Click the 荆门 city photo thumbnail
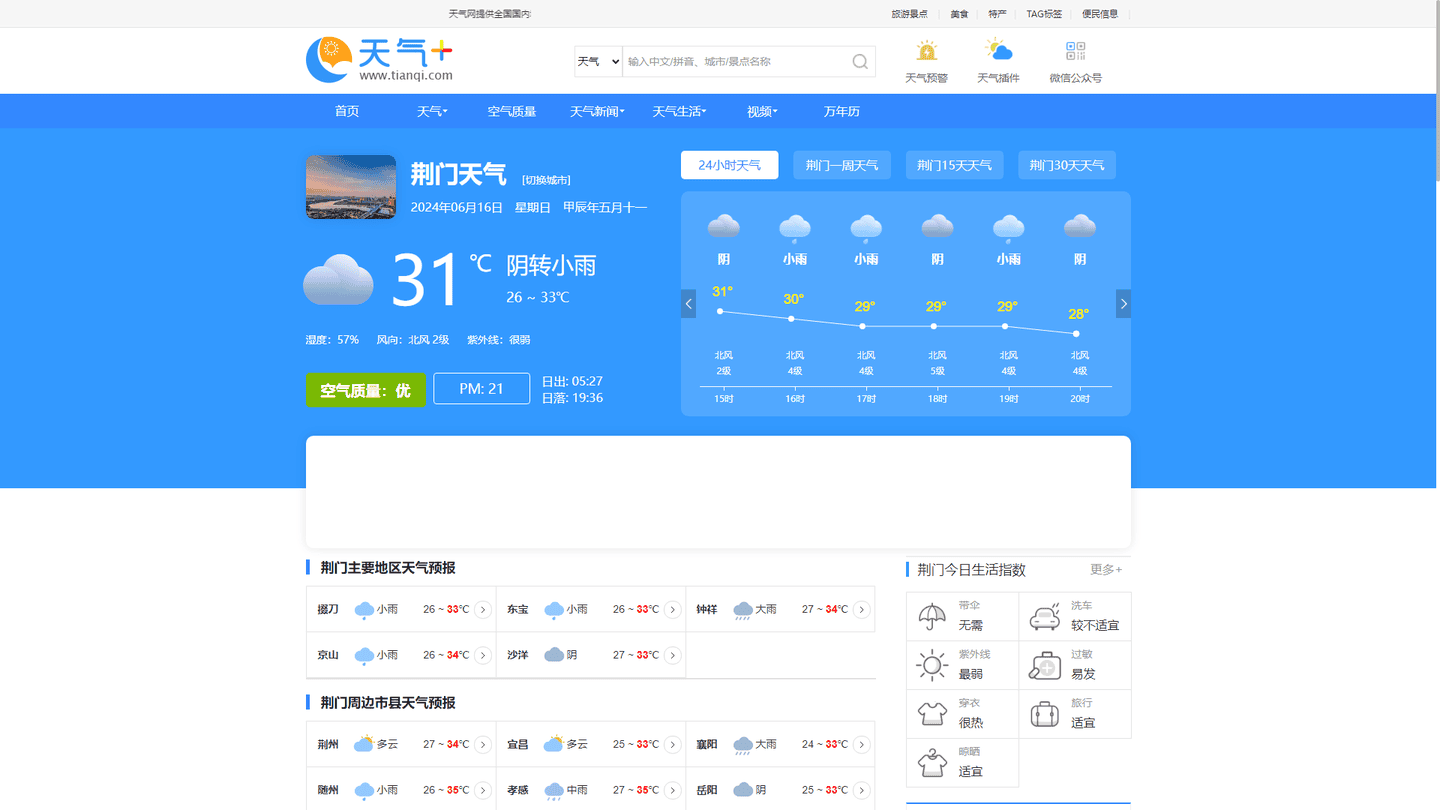 click(x=351, y=187)
